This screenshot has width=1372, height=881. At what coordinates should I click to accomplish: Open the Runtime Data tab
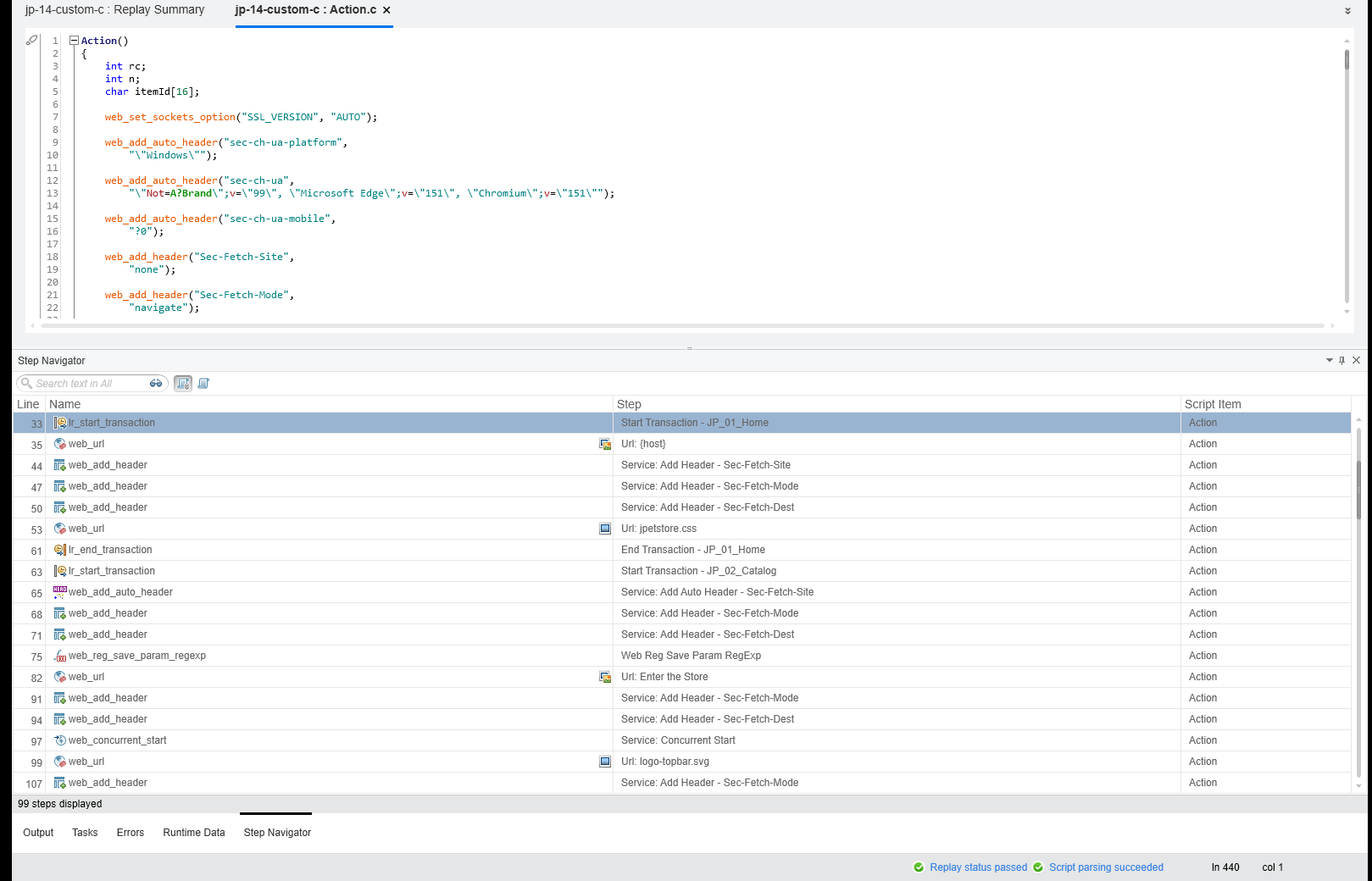pos(194,833)
